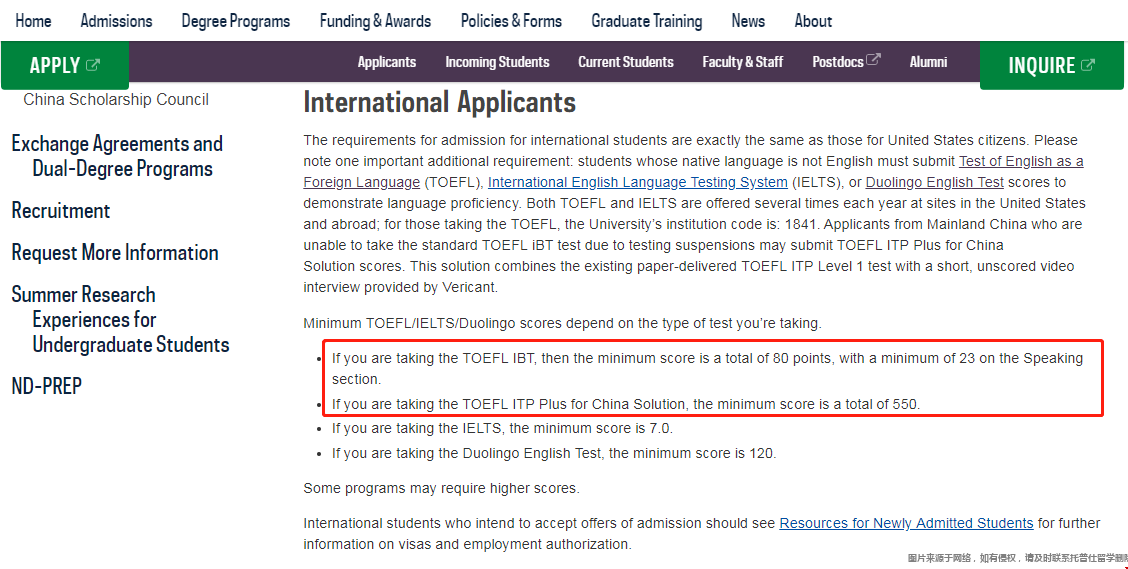Go to the News page
Viewport: 1128px width, 569px height.
click(x=747, y=21)
